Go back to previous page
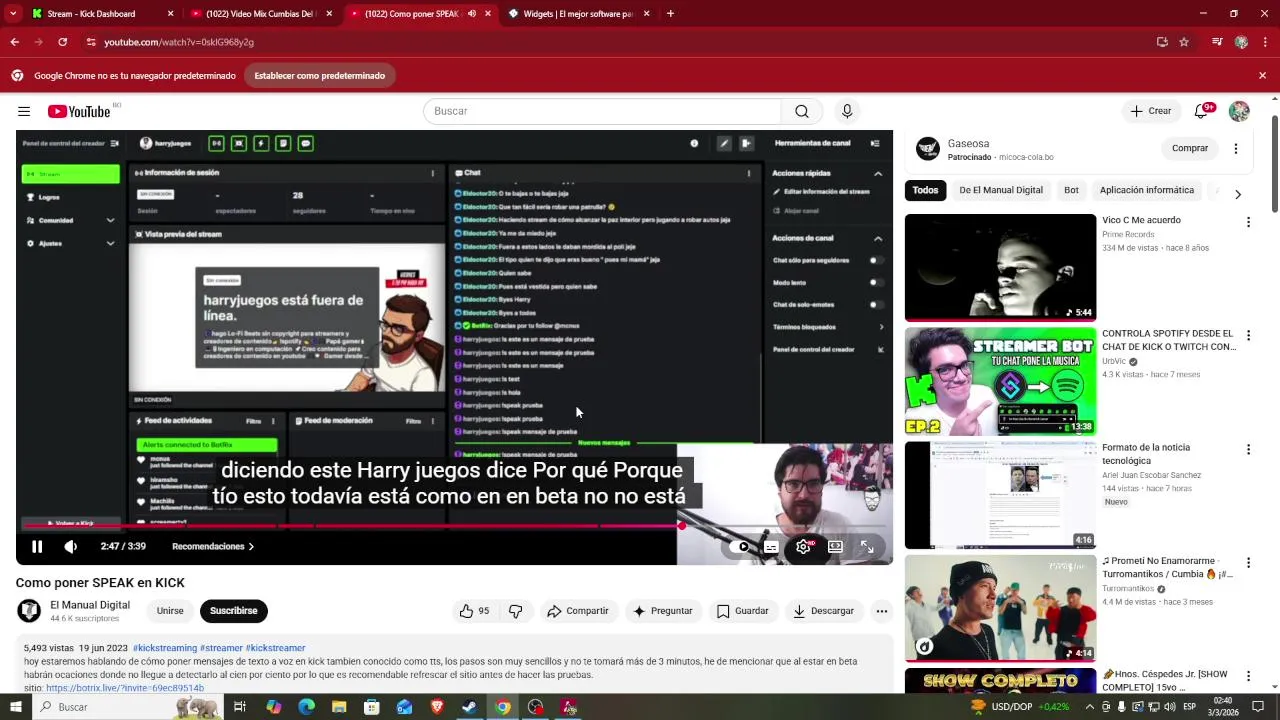The image size is (1280, 720). point(14,42)
